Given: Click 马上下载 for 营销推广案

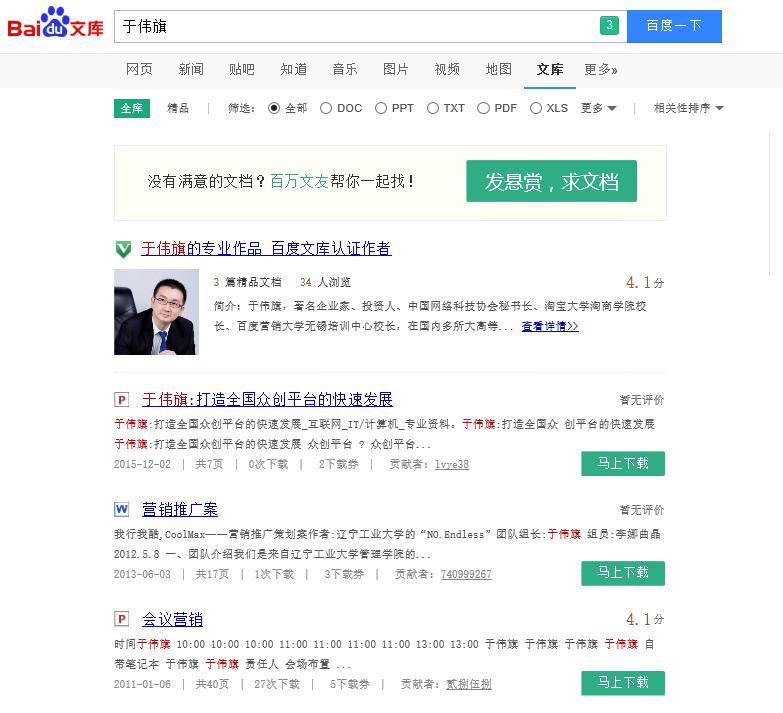Looking at the screenshot, I should coord(623,573).
